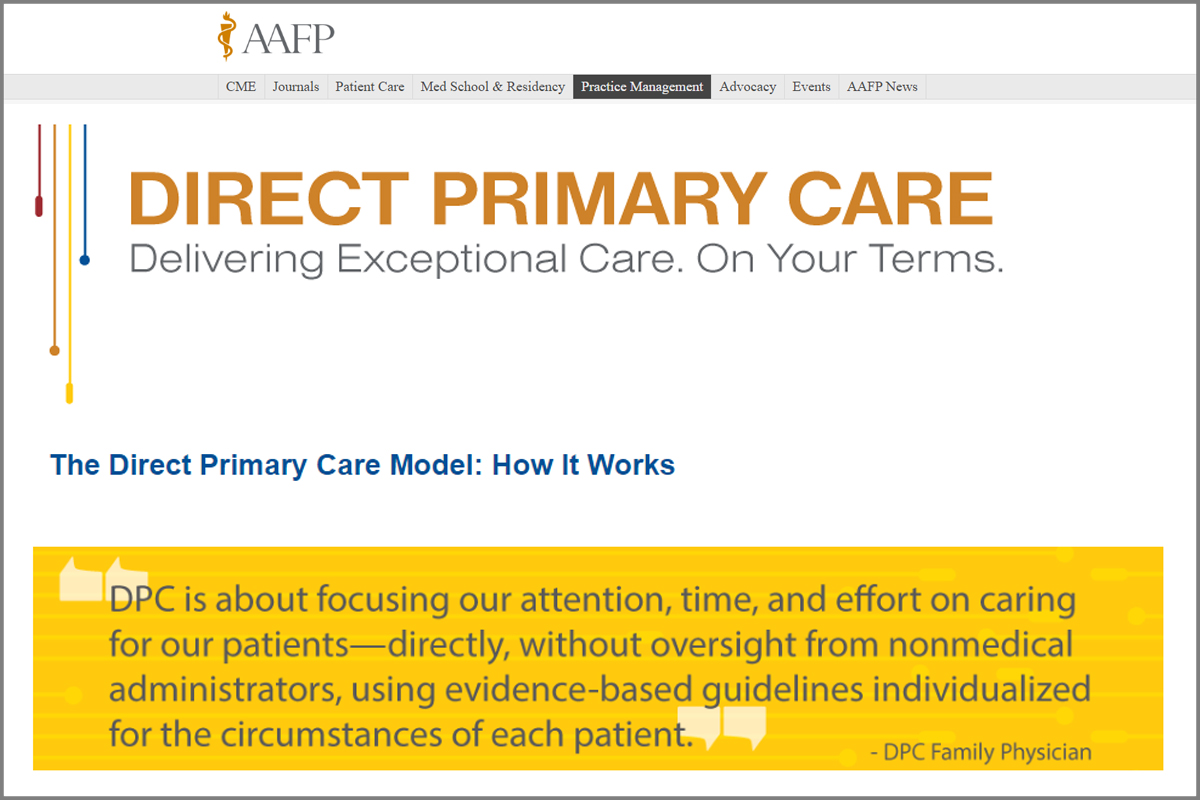Click the Delivering Exceptional Care tagline
The width and height of the screenshot is (1200, 800).
tap(566, 260)
